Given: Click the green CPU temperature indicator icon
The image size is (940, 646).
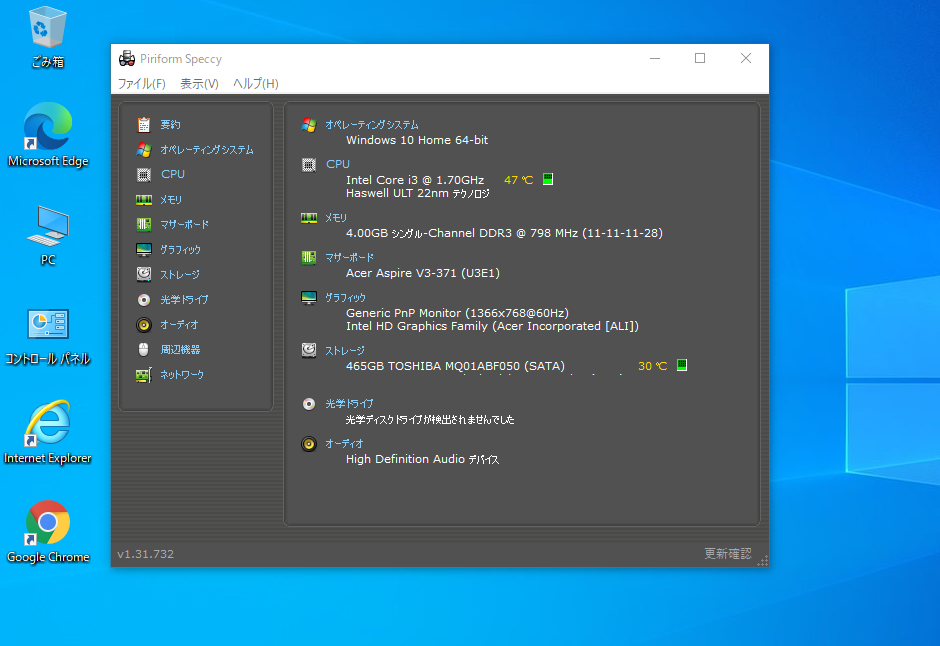Looking at the screenshot, I should coord(548,179).
